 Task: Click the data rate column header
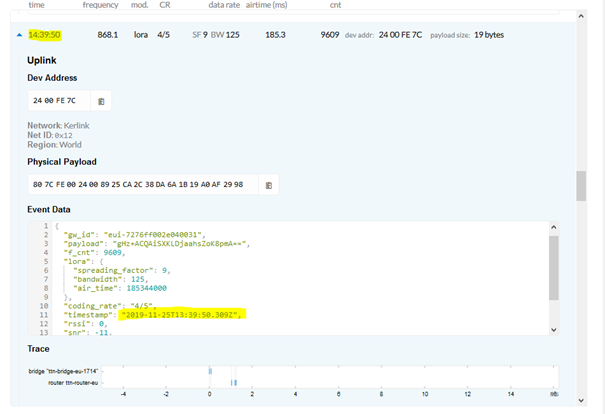coord(224,5)
